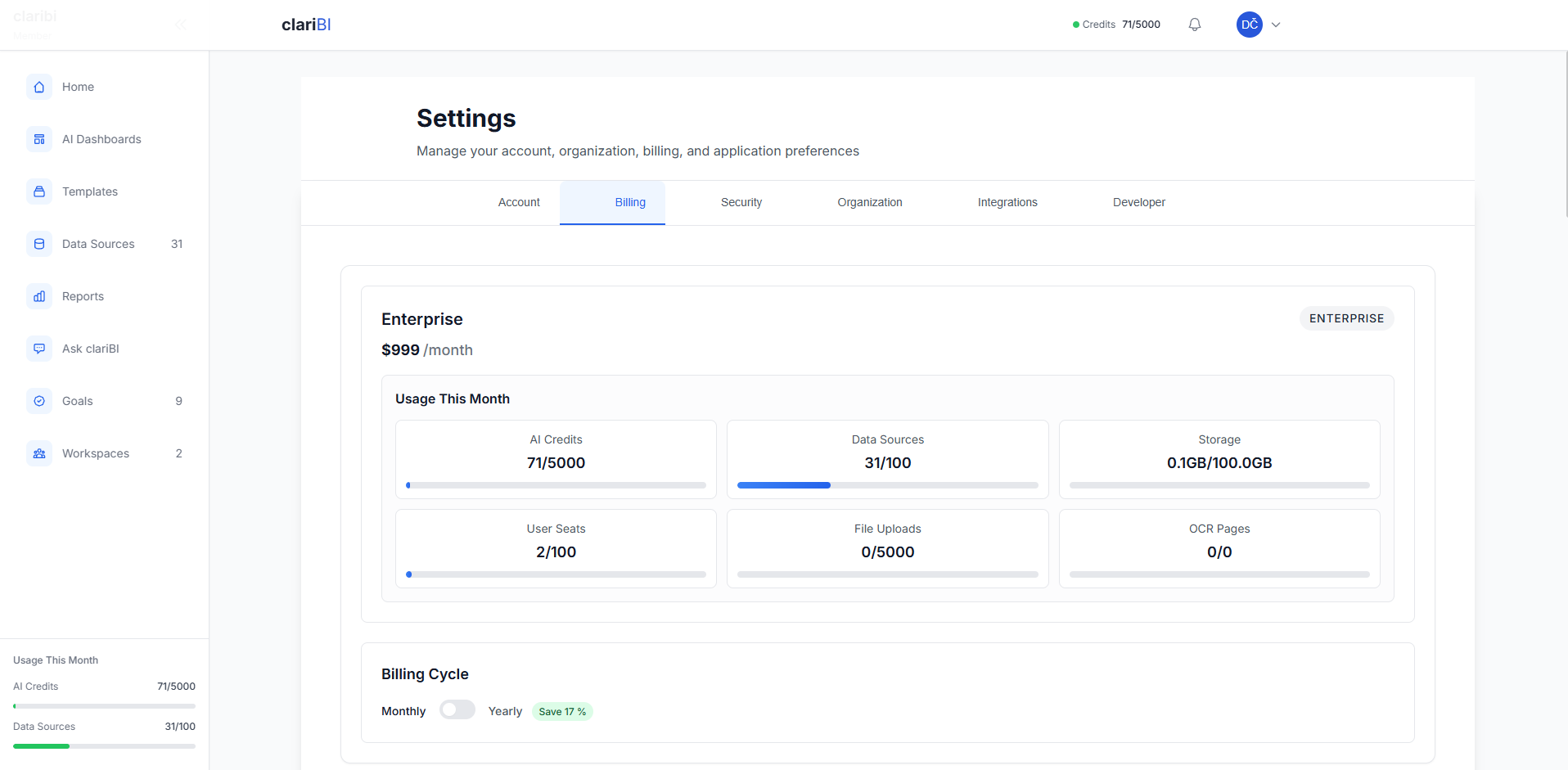Image resolution: width=1568 pixels, height=770 pixels.
Task: Click the File Uploads progress bar
Action: coord(887,574)
